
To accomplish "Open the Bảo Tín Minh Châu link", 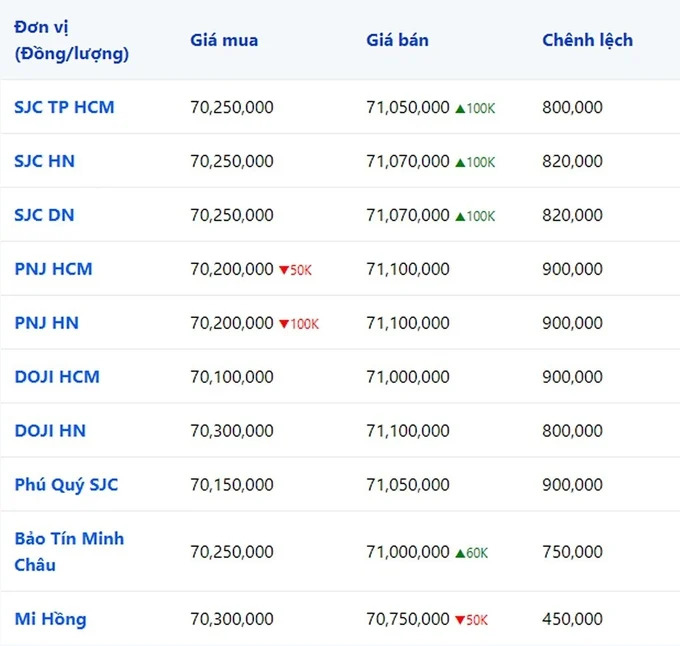I will tap(69, 551).
